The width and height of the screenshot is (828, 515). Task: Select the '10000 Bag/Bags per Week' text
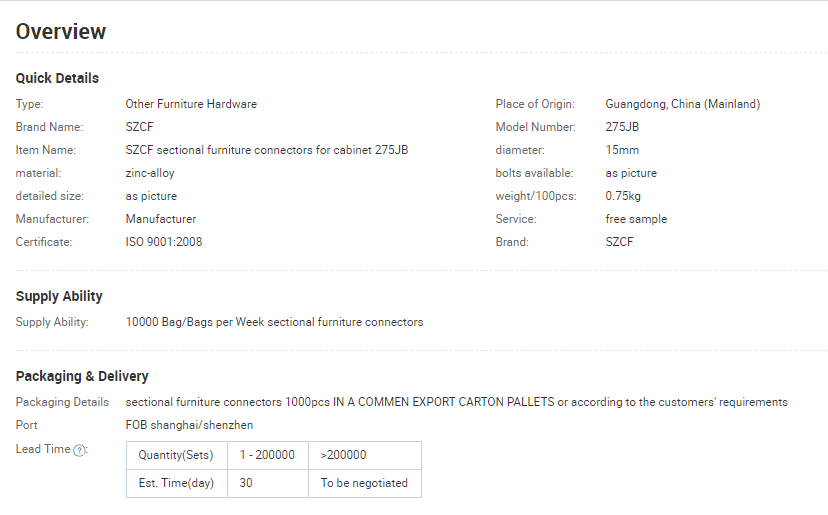pyautogui.click(x=195, y=322)
